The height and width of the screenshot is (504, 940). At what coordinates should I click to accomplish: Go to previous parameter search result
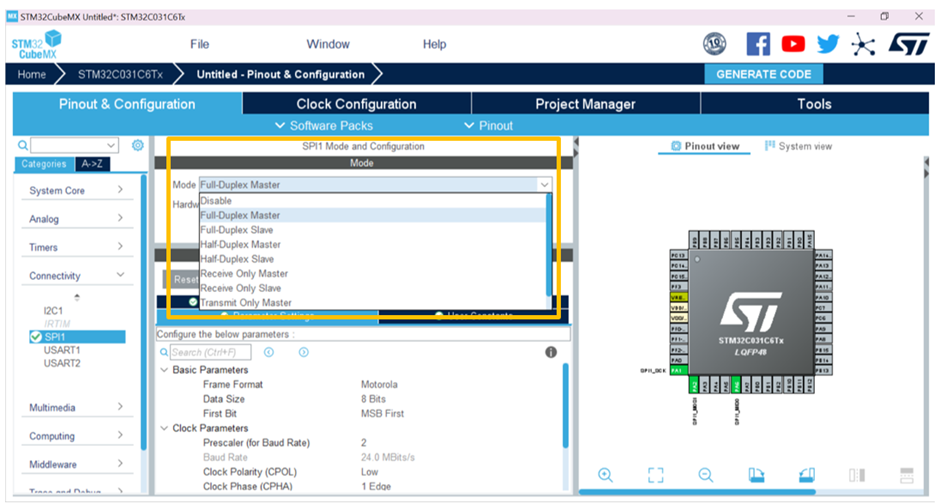(269, 352)
